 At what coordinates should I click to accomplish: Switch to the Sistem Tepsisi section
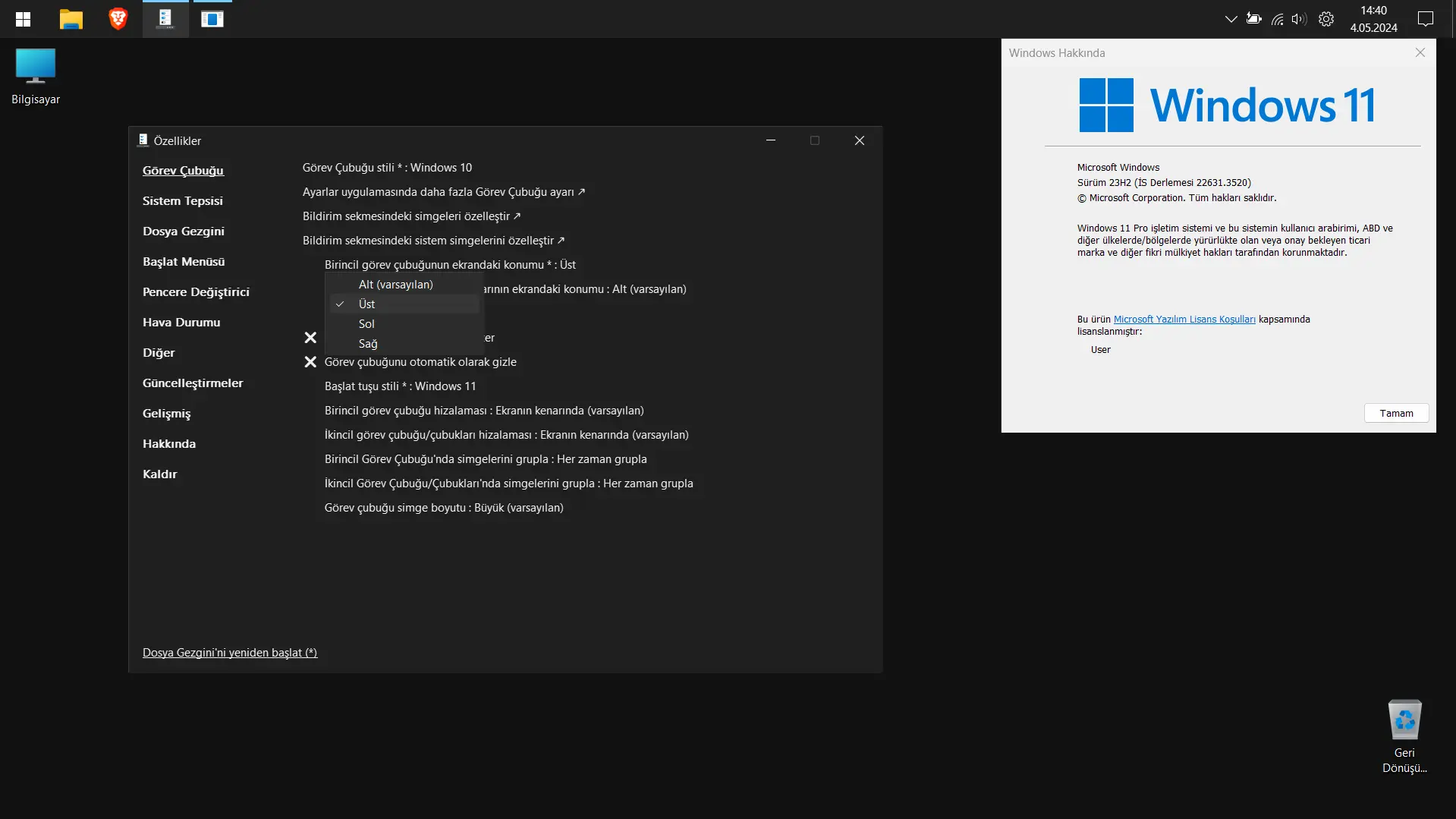coord(183,201)
